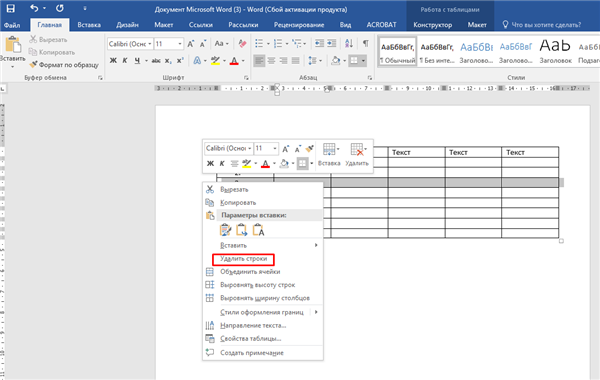
Task: Open the shading paint bucket in the ribbon
Action: [x=336, y=60]
